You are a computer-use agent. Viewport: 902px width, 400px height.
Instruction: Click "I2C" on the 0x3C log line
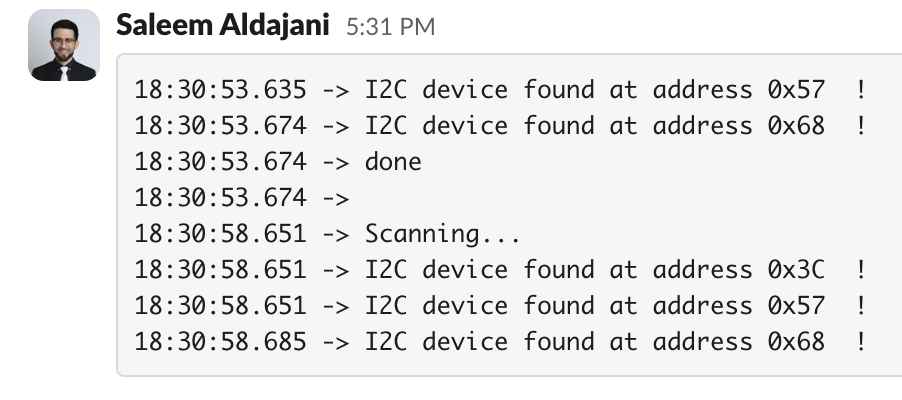385,270
